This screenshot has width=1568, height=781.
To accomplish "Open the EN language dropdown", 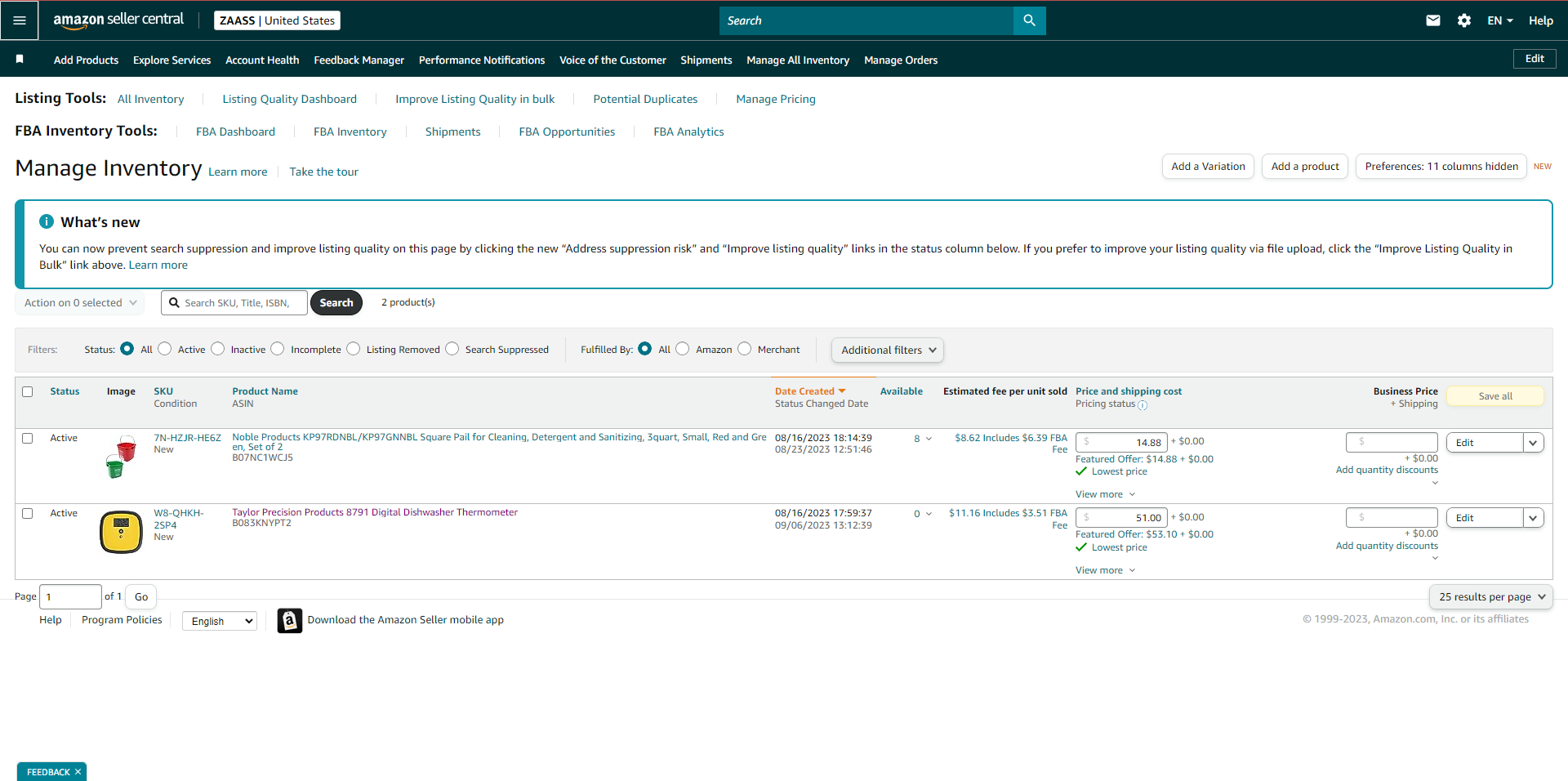I will [1500, 20].
